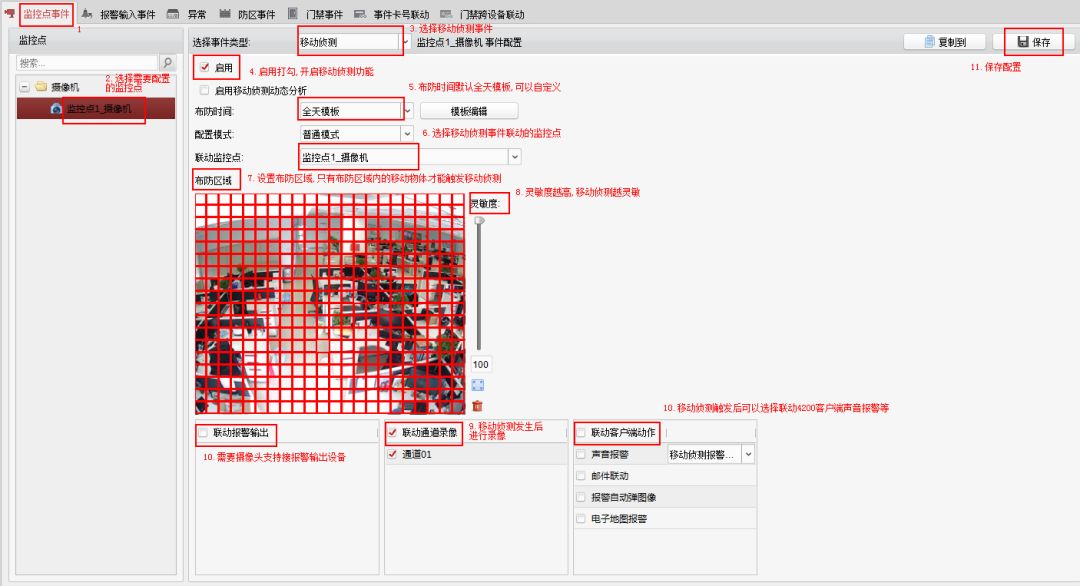Enable 启用移动侦测动态分析 checkbox
Screen dimensions: 1080x586
click(205, 90)
